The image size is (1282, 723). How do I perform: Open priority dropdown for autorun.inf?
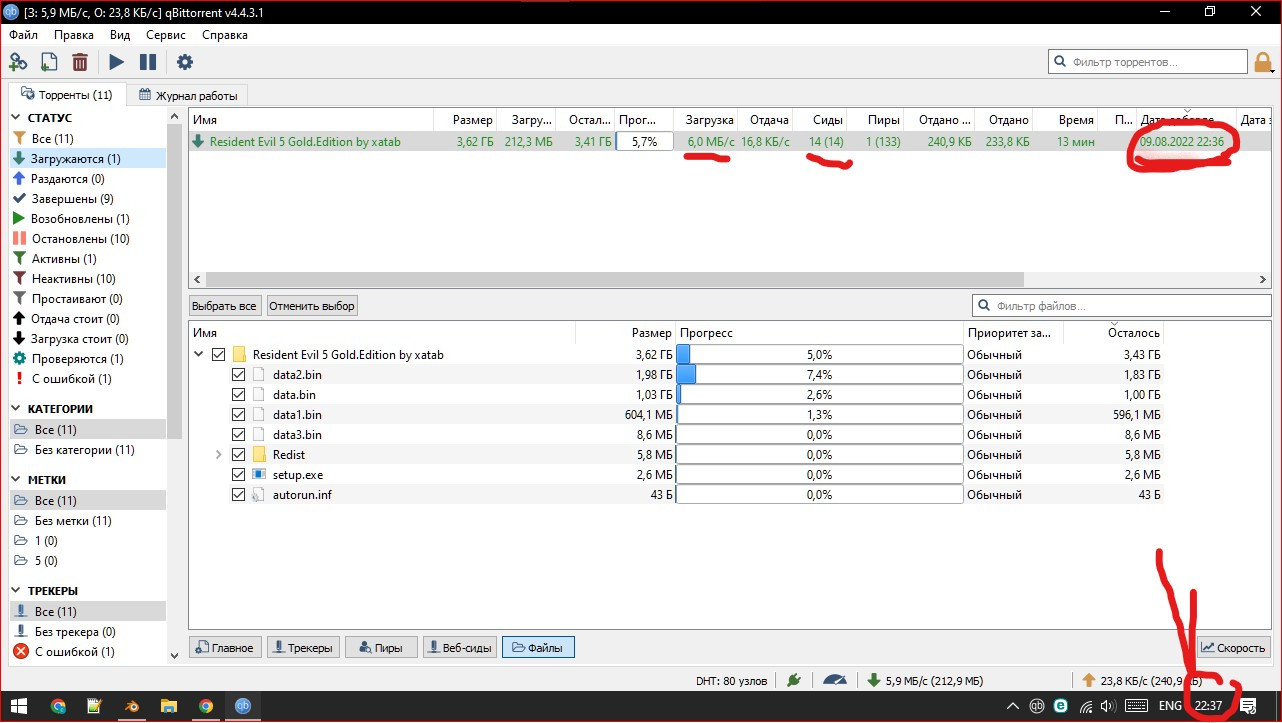point(1013,494)
